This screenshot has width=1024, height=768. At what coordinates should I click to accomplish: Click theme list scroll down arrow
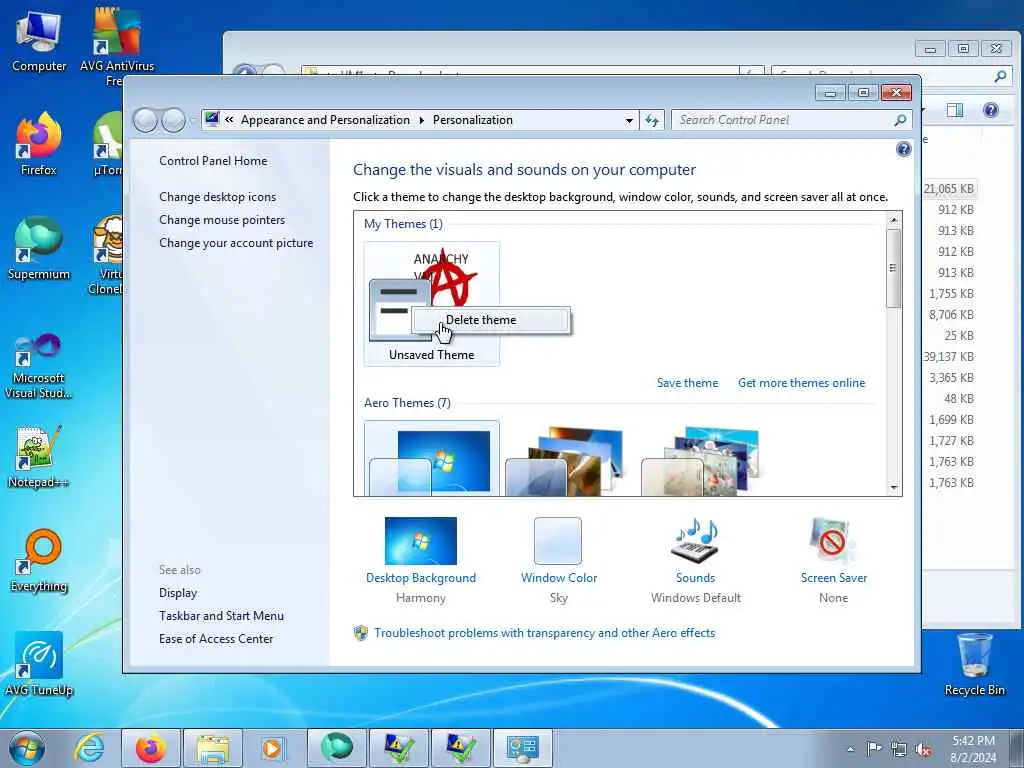894,488
